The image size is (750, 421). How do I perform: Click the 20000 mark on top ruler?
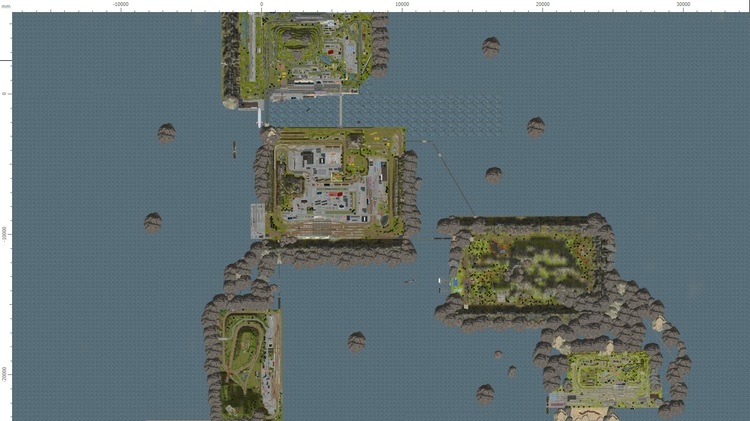pyautogui.click(x=542, y=4)
